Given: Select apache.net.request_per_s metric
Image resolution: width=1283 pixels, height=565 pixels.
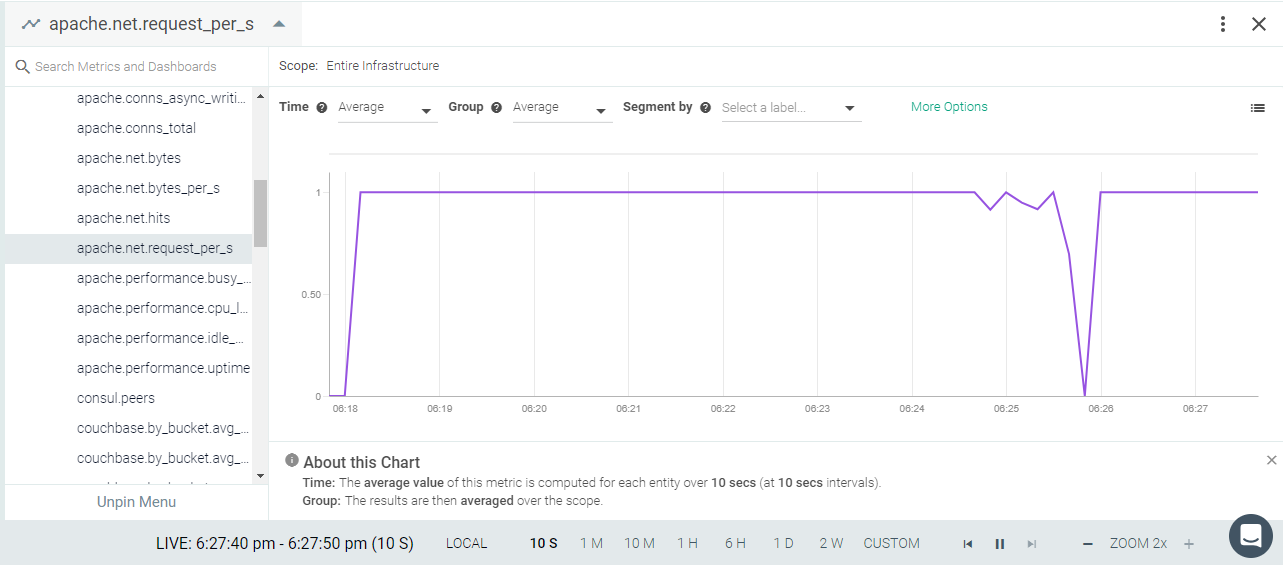Looking at the screenshot, I should [x=128, y=248].
